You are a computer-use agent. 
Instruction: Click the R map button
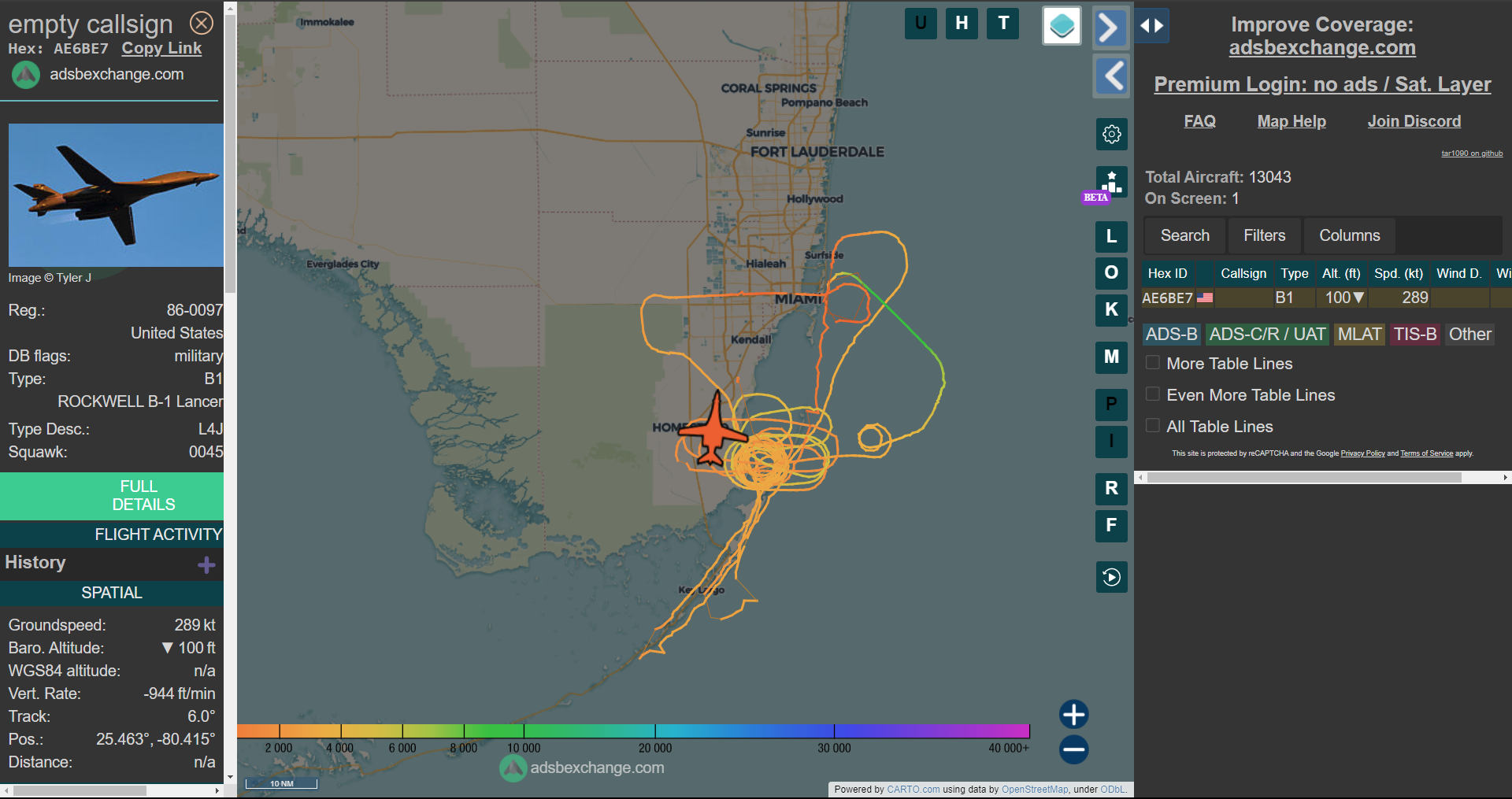point(1111,489)
